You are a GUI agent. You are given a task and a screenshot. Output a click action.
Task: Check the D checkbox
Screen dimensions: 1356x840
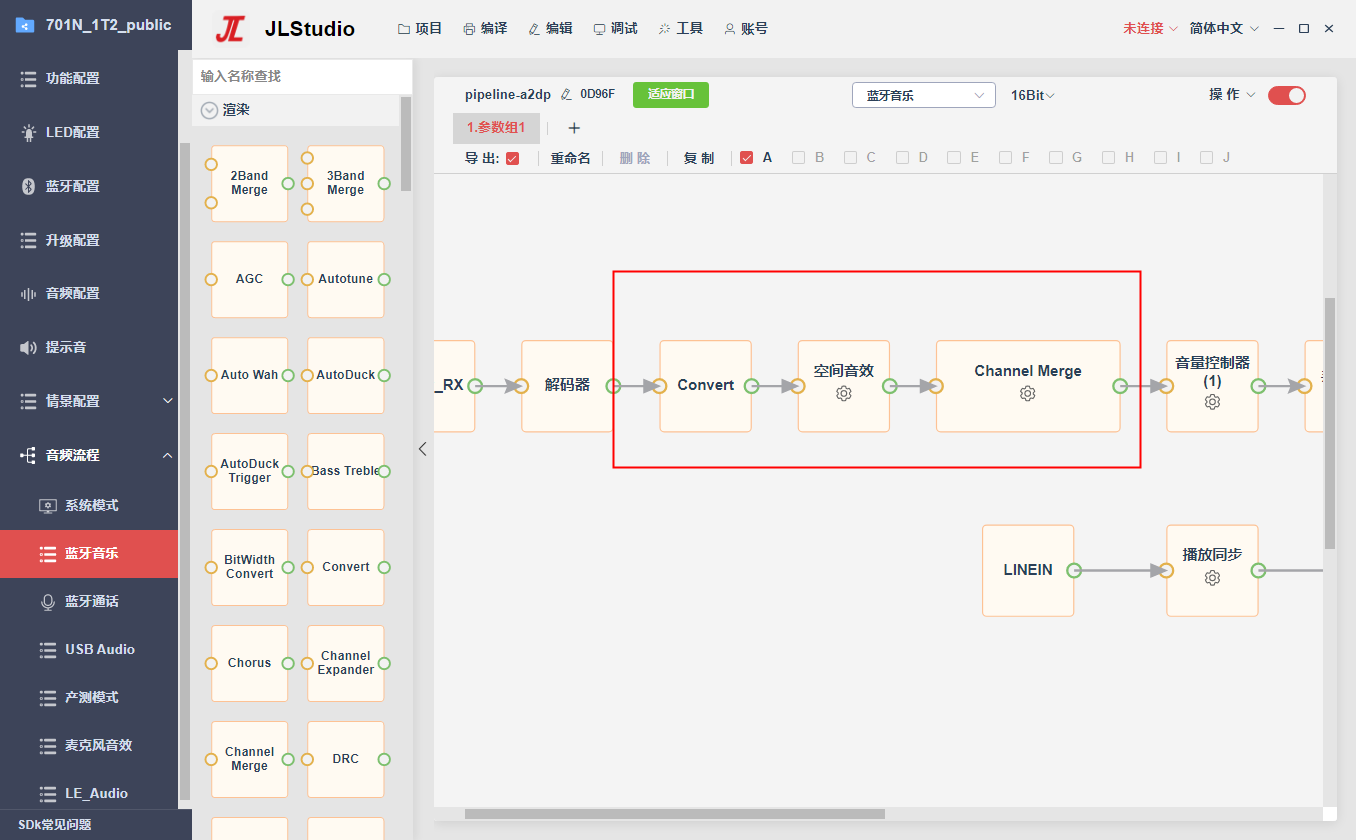902,158
